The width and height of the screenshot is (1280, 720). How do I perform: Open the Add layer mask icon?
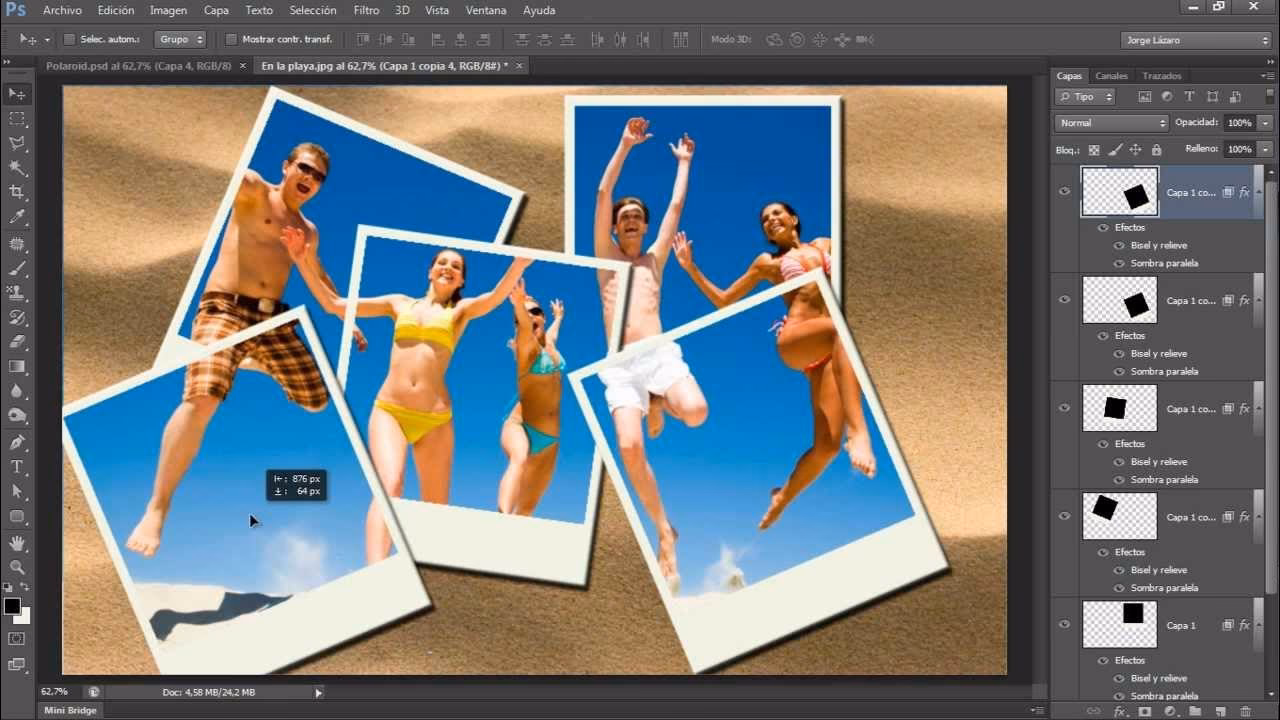point(1145,709)
